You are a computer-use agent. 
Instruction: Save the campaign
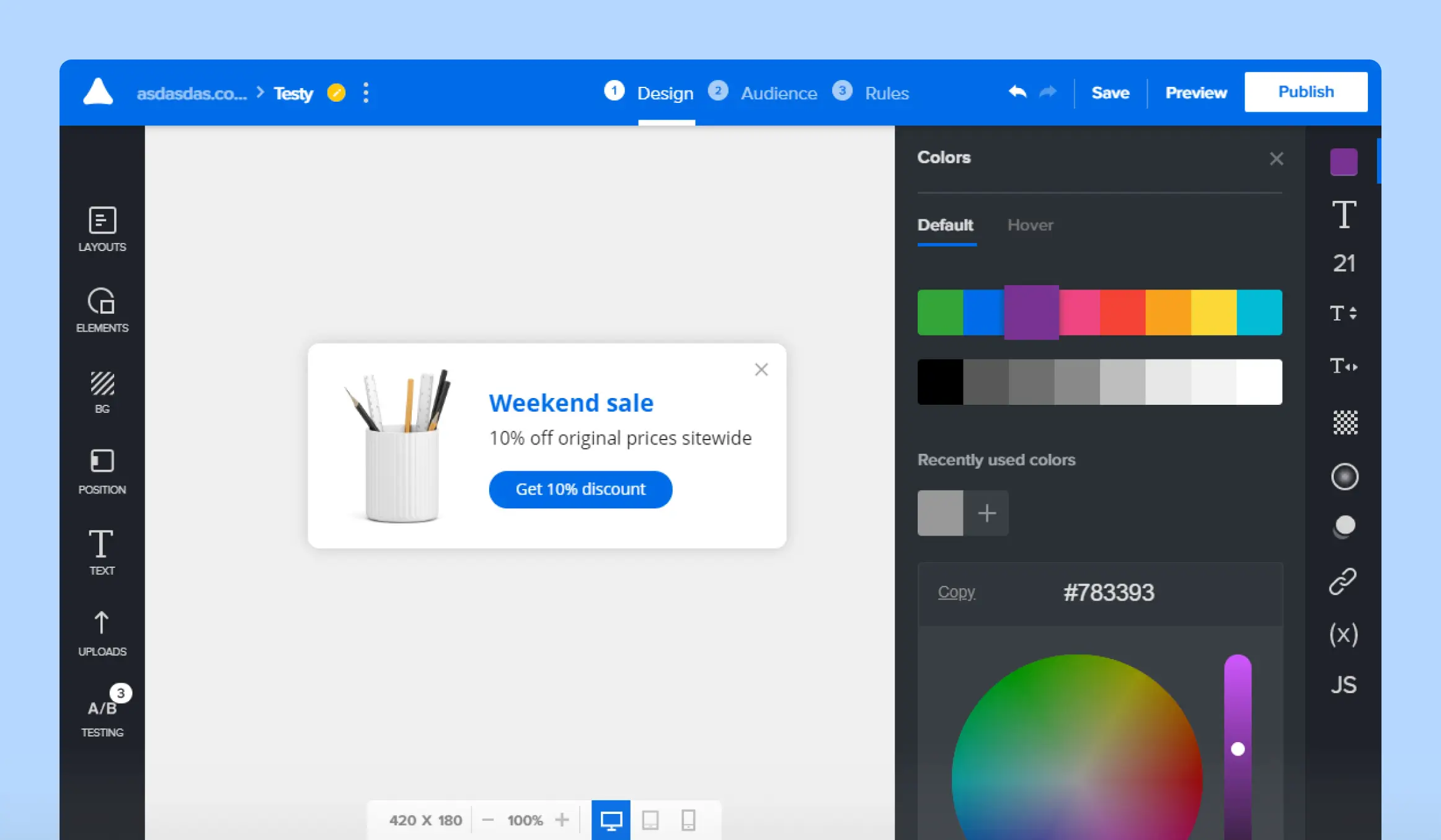tap(1110, 92)
